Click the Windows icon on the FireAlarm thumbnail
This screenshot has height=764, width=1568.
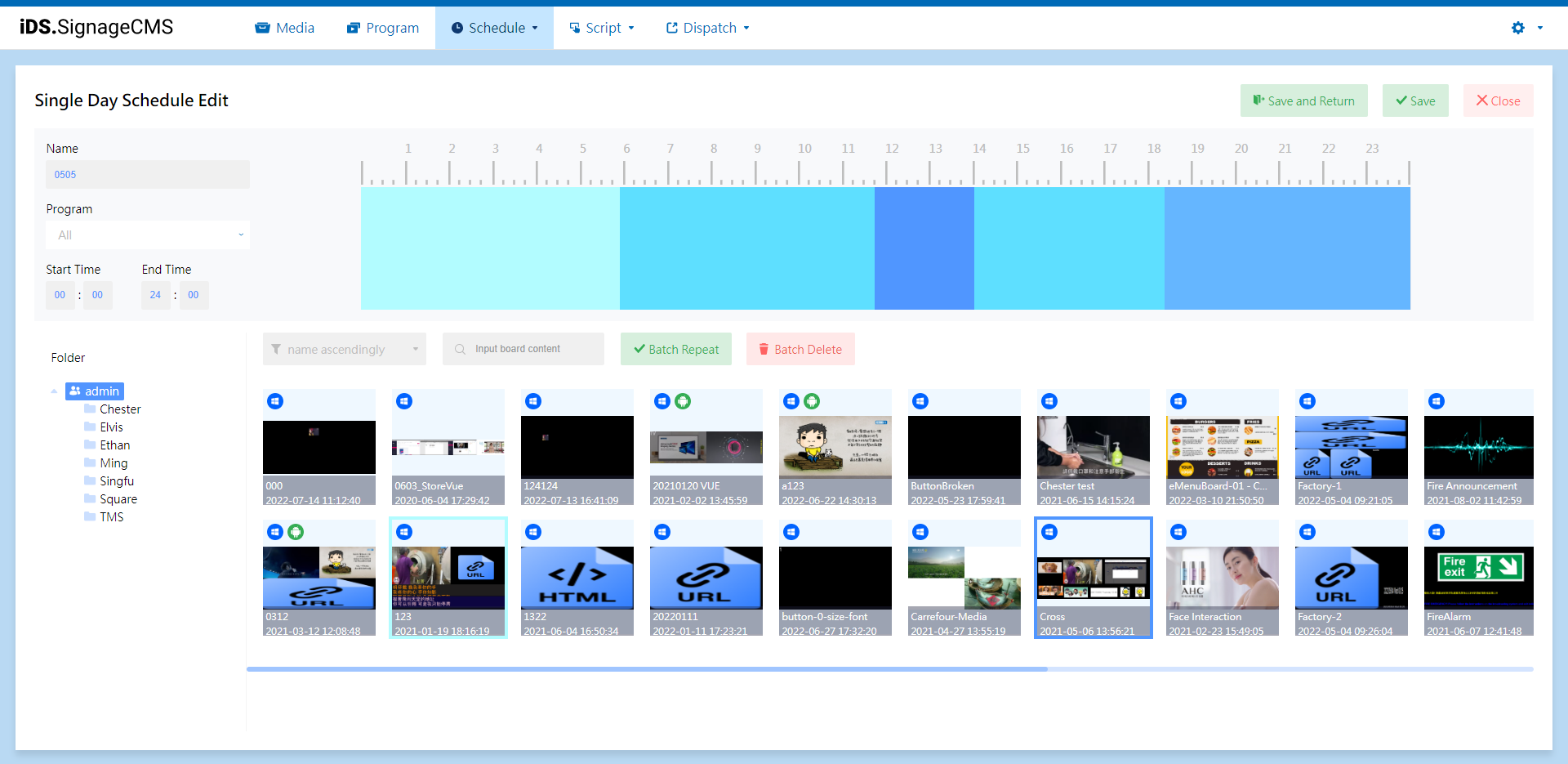pyautogui.click(x=1437, y=531)
